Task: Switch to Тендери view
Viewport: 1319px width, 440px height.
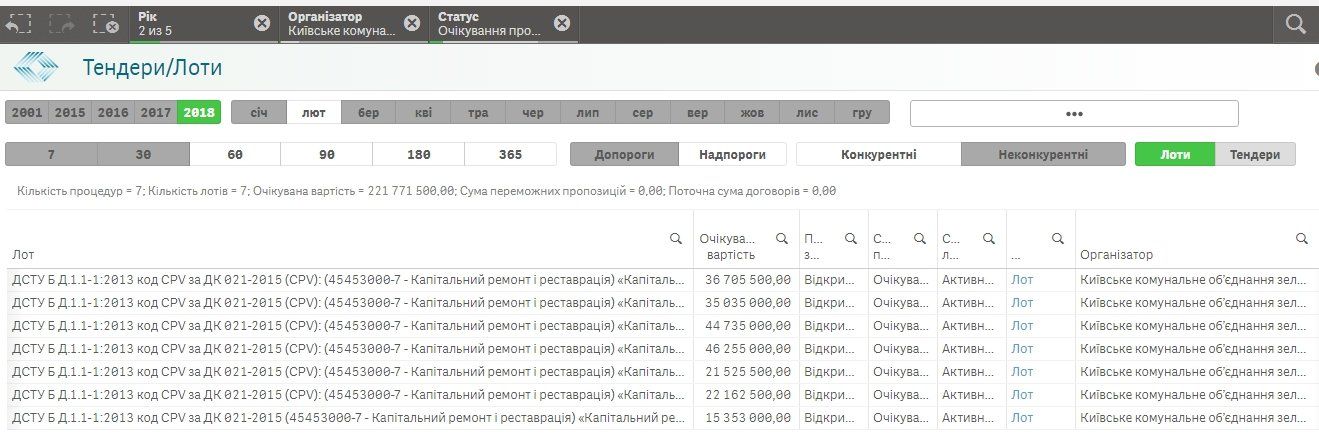Action: 1255,154
